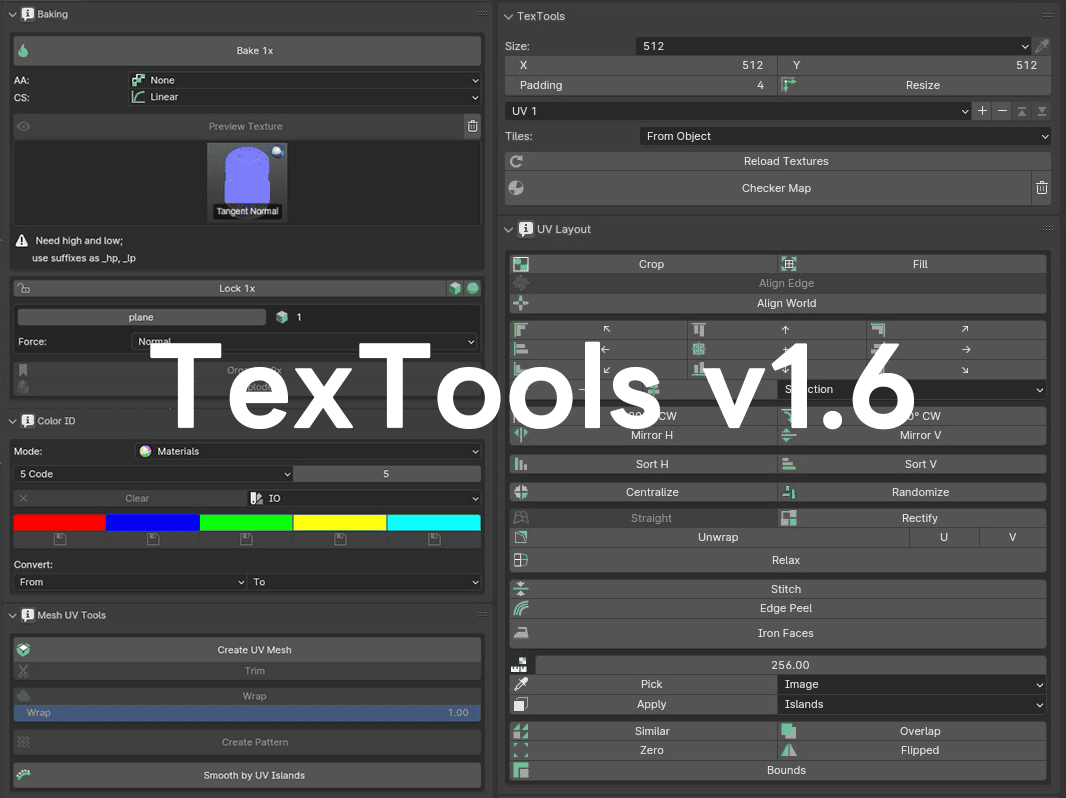Open the Convert To dropdown

pyautogui.click(x=364, y=583)
